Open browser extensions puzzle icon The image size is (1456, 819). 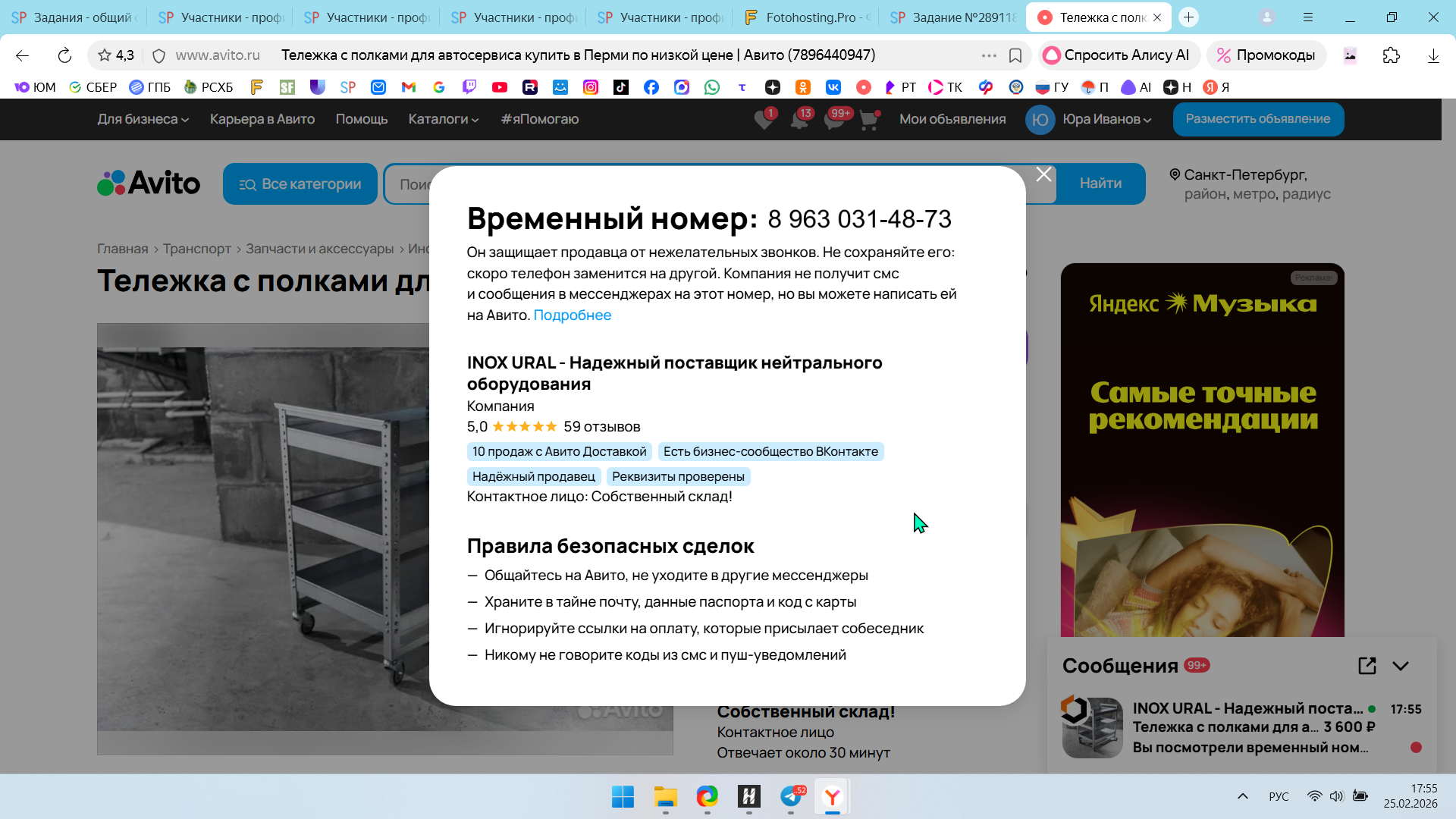pyautogui.click(x=1391, y=55)
